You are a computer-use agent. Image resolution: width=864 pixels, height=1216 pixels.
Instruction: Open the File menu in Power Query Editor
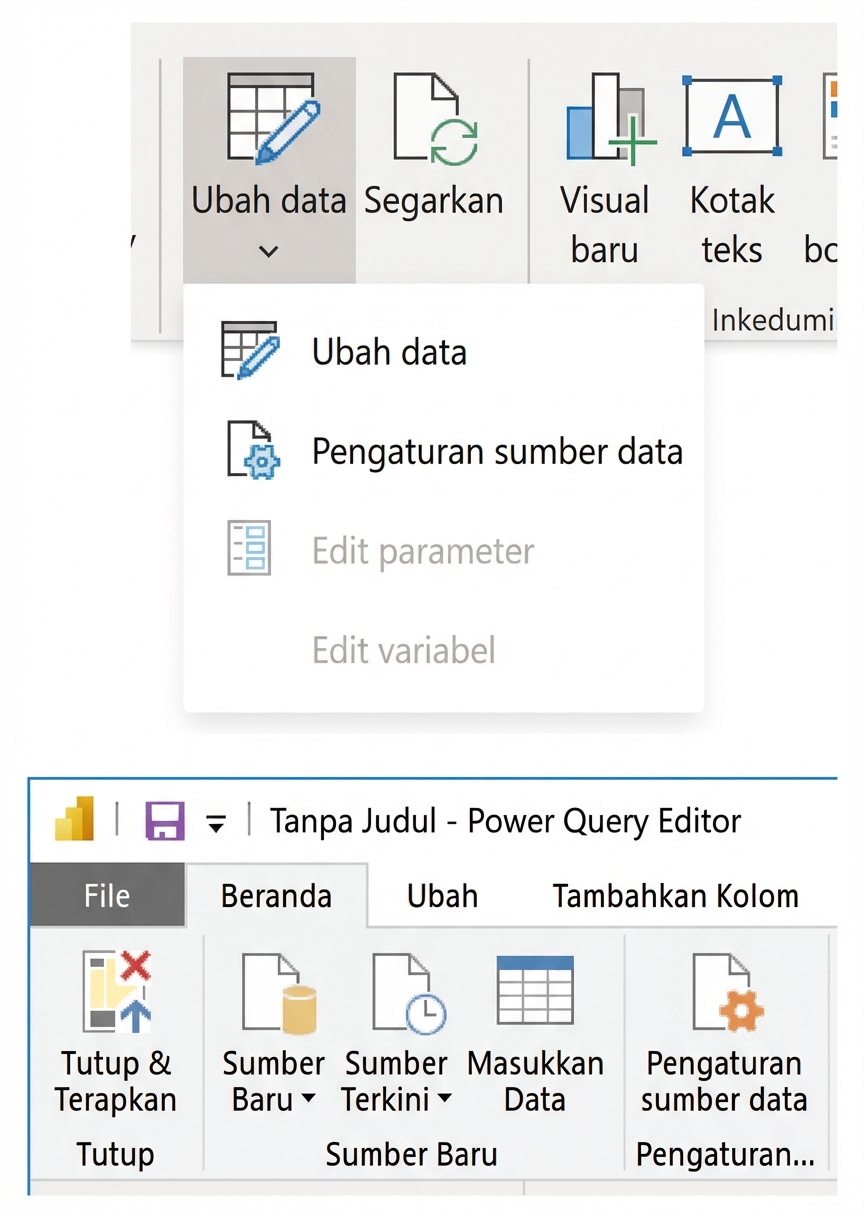click(x=106, y=896)
